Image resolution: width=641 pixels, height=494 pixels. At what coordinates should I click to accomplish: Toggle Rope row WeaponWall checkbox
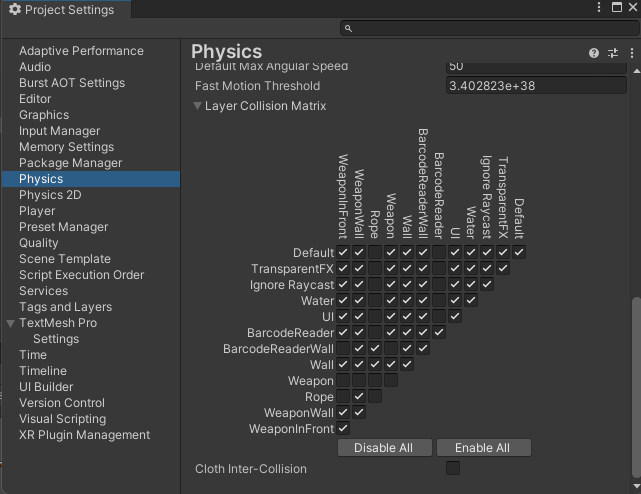tap(359, 396)
